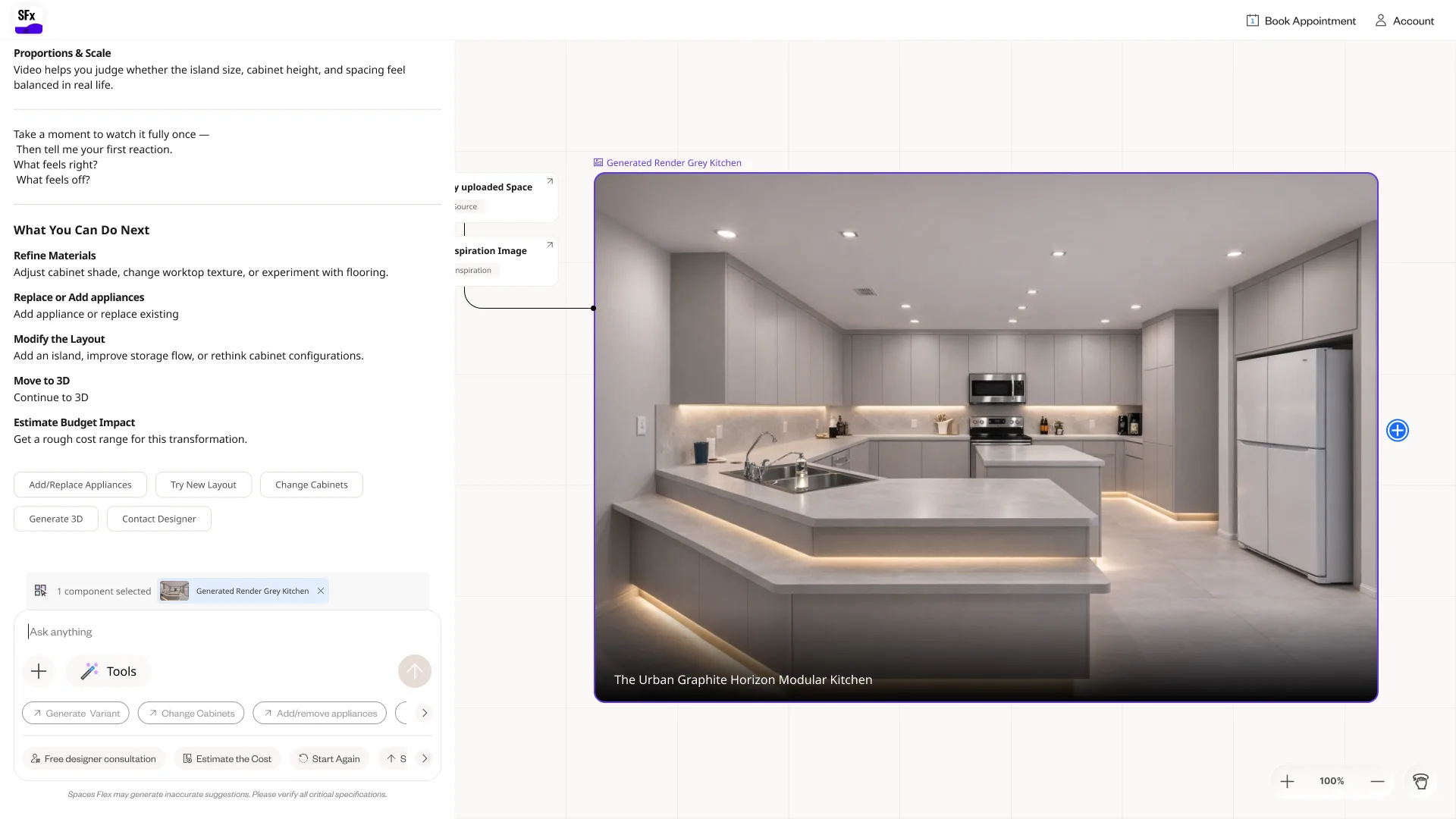Expand more suggestion chips chevron
Viewport: 1456px width, 819px height.
point(425,713)
